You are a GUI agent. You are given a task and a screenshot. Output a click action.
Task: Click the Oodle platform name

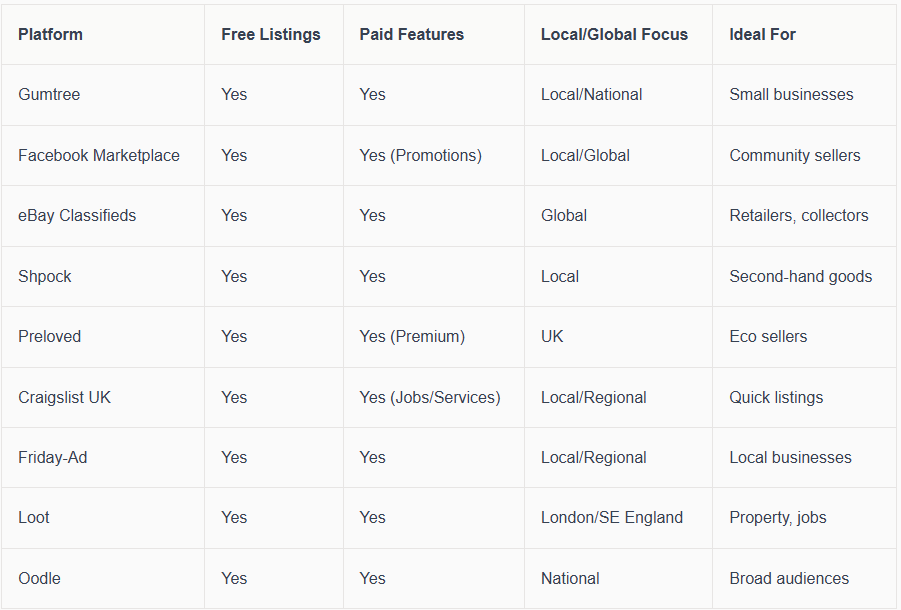coord(39,578)
